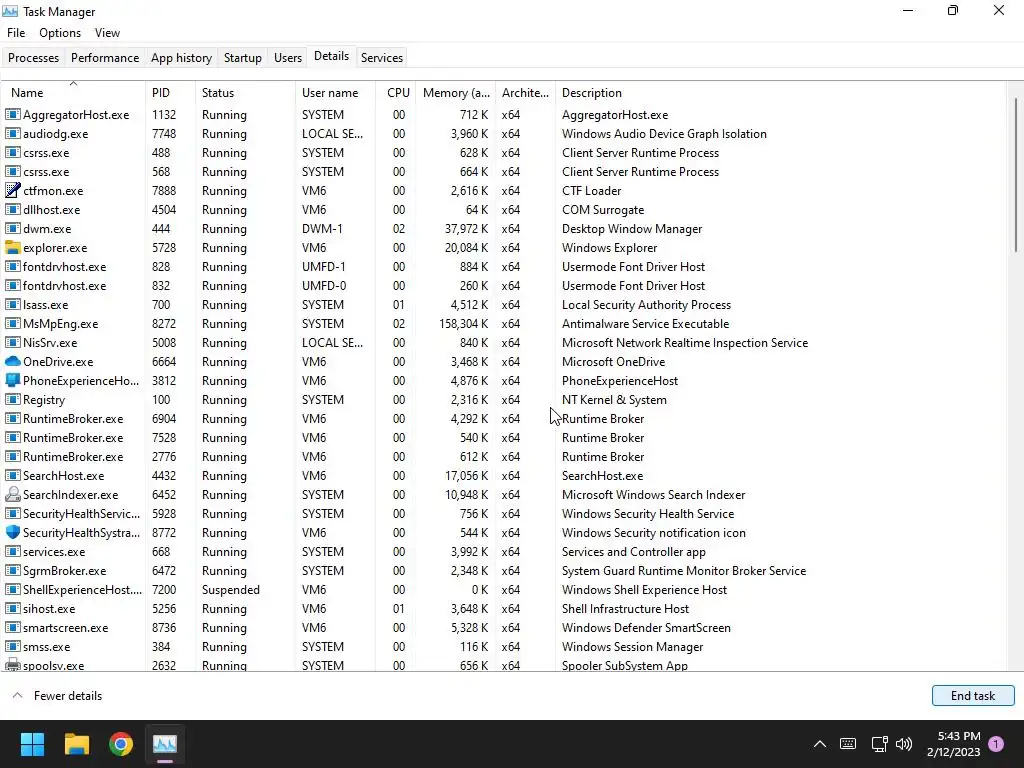Switch to the Services tab

[381, 57]
